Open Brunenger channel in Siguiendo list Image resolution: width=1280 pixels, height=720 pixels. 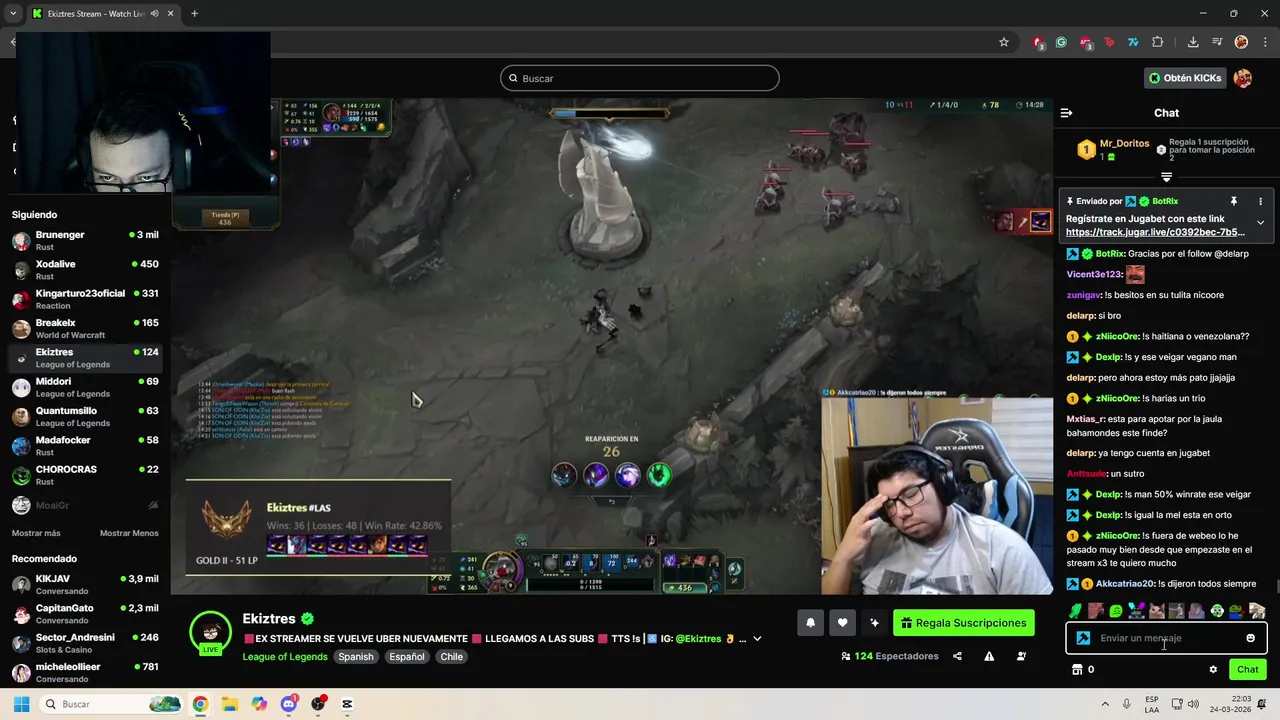tap(85, 241)
